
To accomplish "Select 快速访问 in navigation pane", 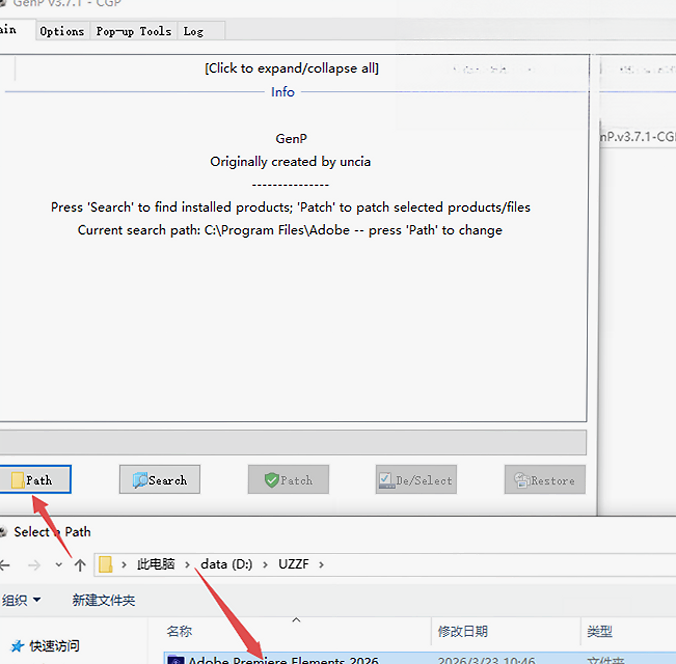I will tap(45, 645).
